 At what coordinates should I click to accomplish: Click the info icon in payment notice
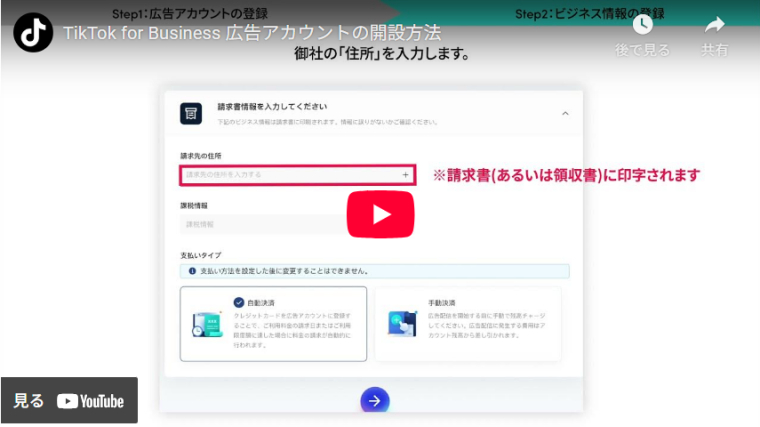[191, 271]
